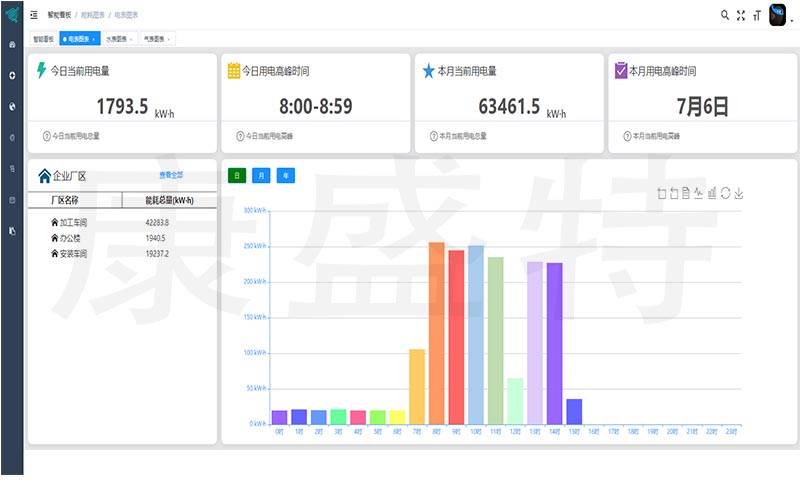Click the 查看全部 link
This screenshot has width=800, height=496.
pyautogui.click(x=171, y=175)
